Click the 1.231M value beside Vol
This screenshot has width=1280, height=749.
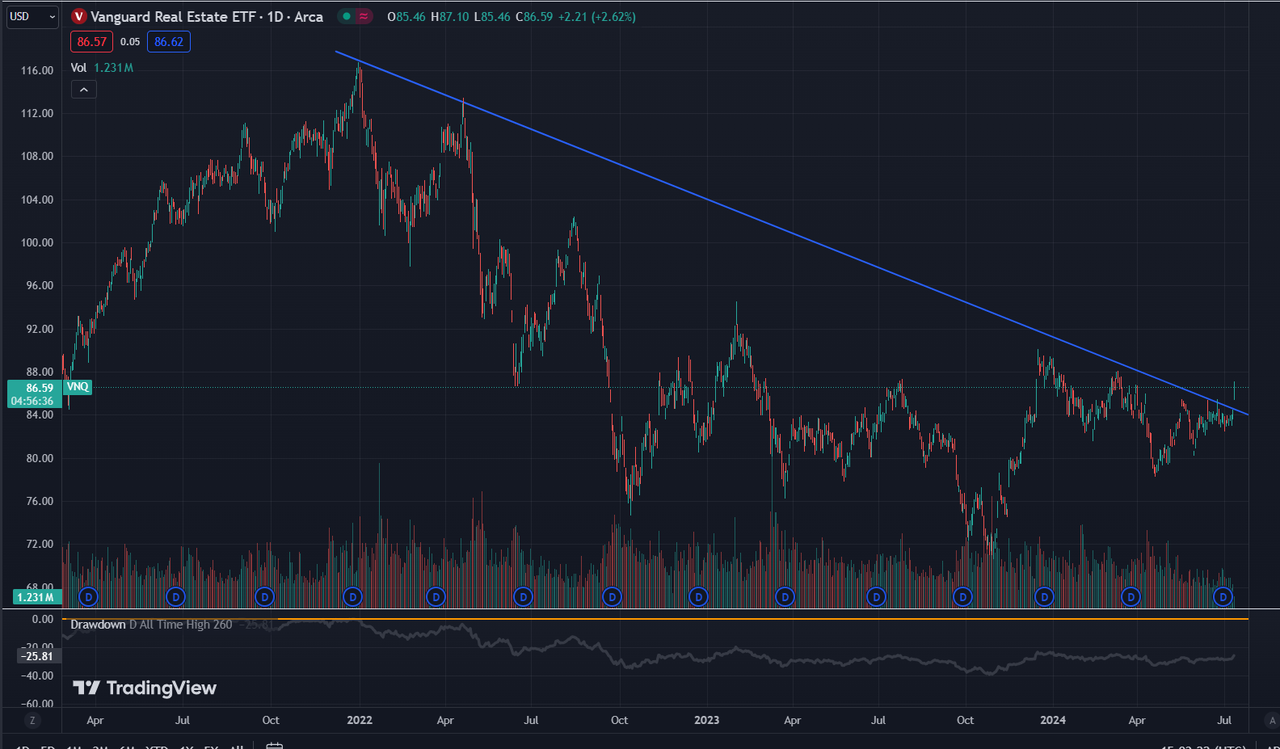coord(114,68)
